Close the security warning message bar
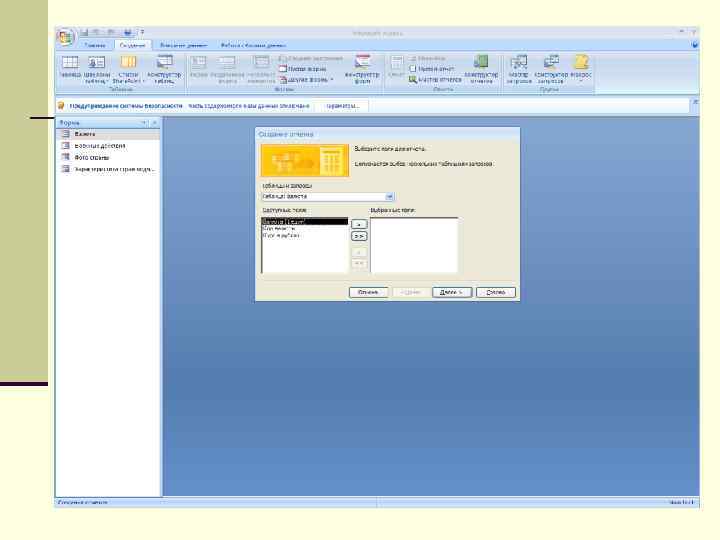Viewport: 720px width, 540px height. [x=695, y=102]
